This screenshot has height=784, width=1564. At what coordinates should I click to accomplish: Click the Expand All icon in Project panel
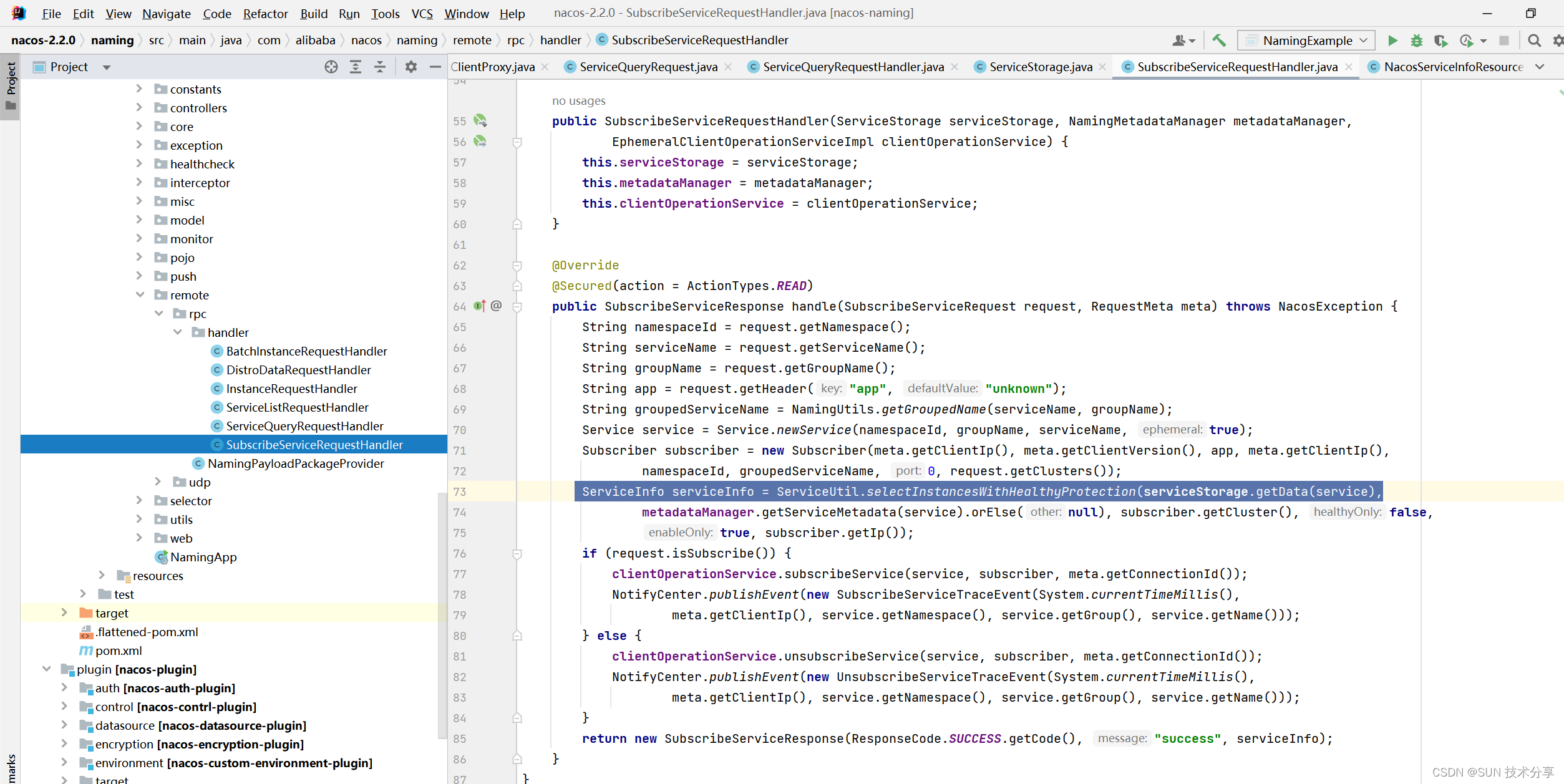pyautogui.click(x=356, y=67)
